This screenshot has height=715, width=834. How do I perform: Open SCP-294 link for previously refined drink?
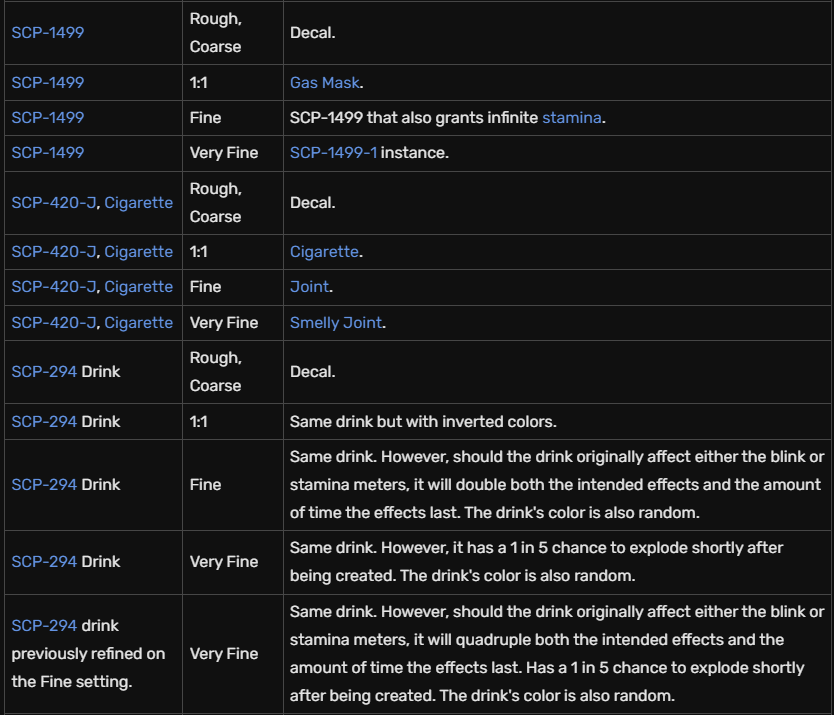point(44,625)
